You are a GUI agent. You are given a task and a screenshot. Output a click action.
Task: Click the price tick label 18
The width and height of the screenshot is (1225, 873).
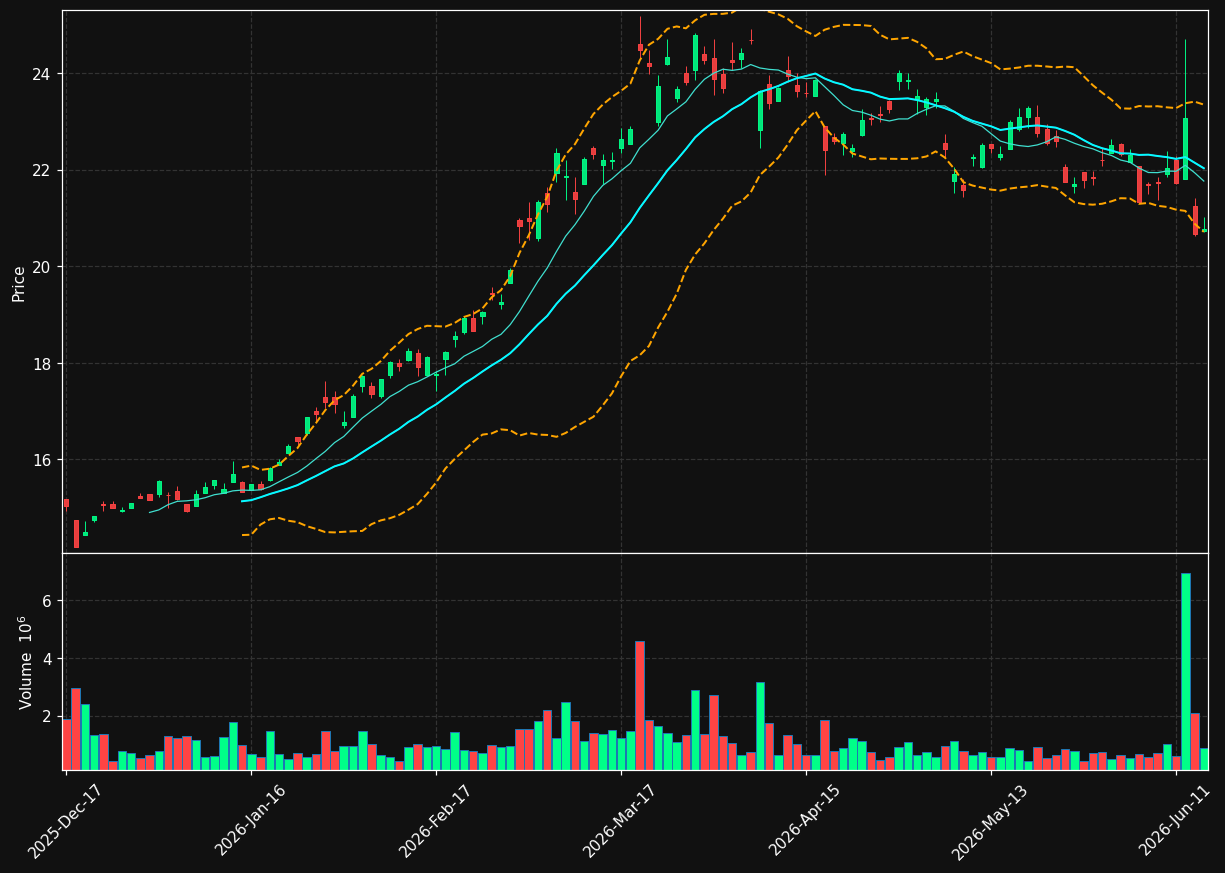pyautogui.click(x=43, y=364)
